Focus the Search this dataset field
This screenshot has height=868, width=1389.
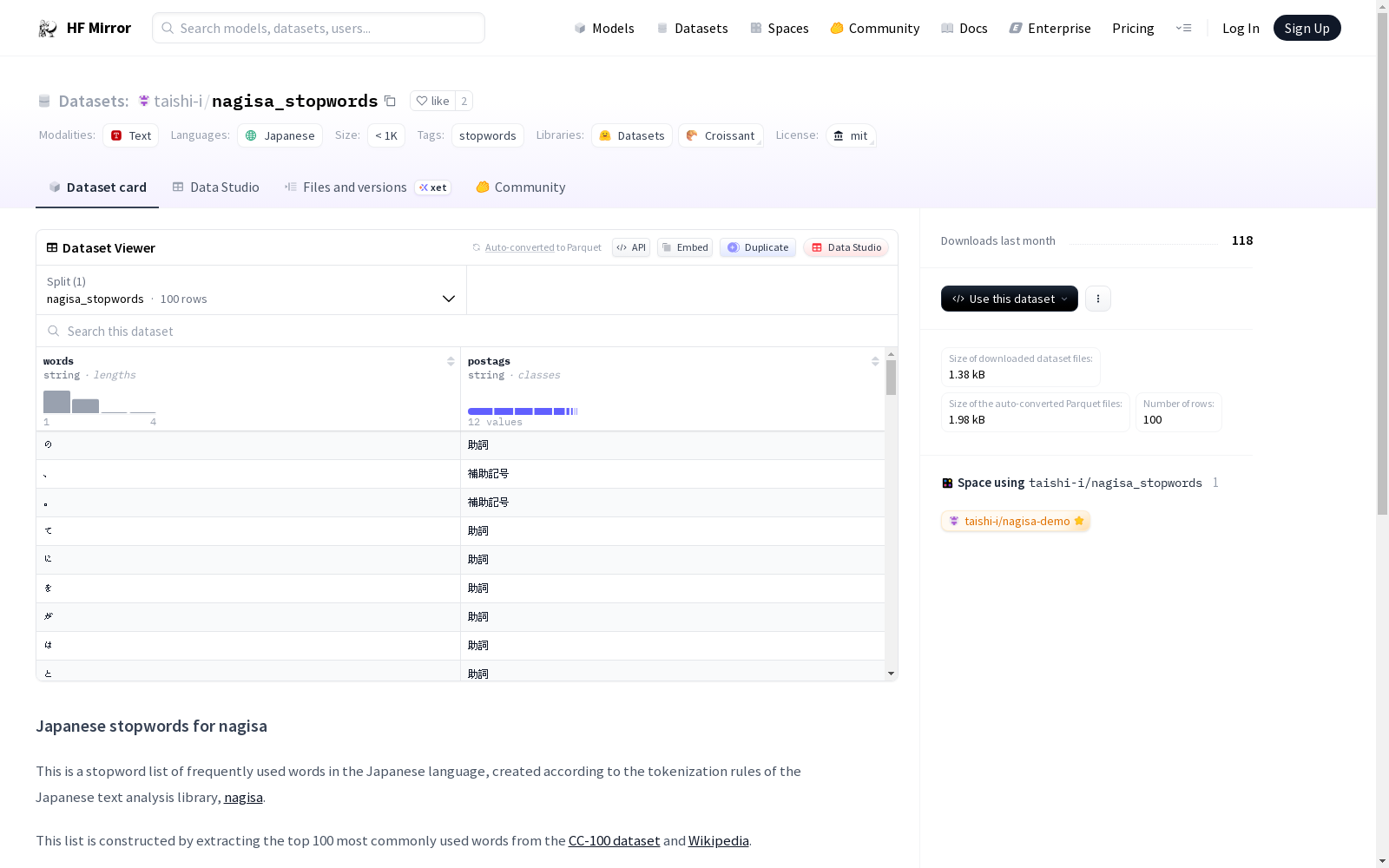467,332
